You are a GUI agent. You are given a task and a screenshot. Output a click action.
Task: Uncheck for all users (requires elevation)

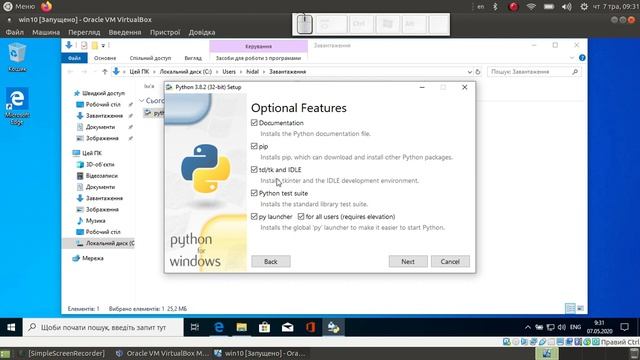tap(301, 216)
